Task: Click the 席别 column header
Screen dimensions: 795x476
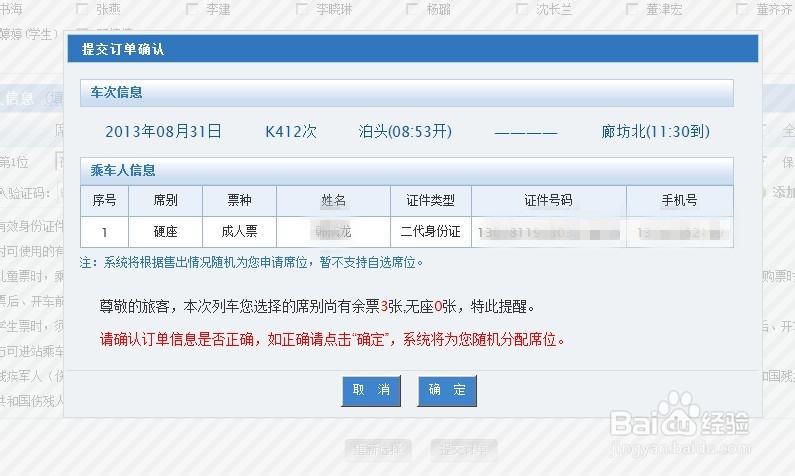Action: coord(165,201)
